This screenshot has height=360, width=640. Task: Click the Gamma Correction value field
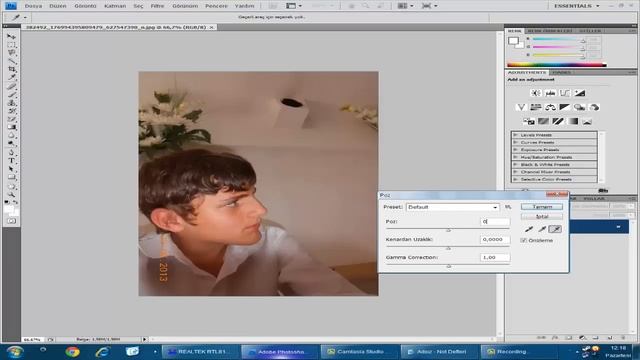pos(495,257)
